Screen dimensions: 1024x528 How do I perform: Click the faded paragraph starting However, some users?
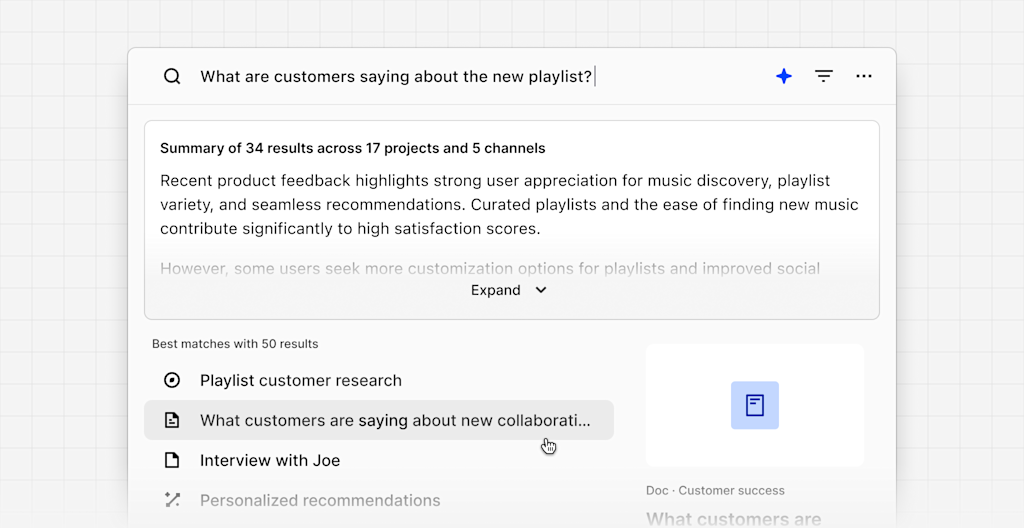tap(490, 268)
